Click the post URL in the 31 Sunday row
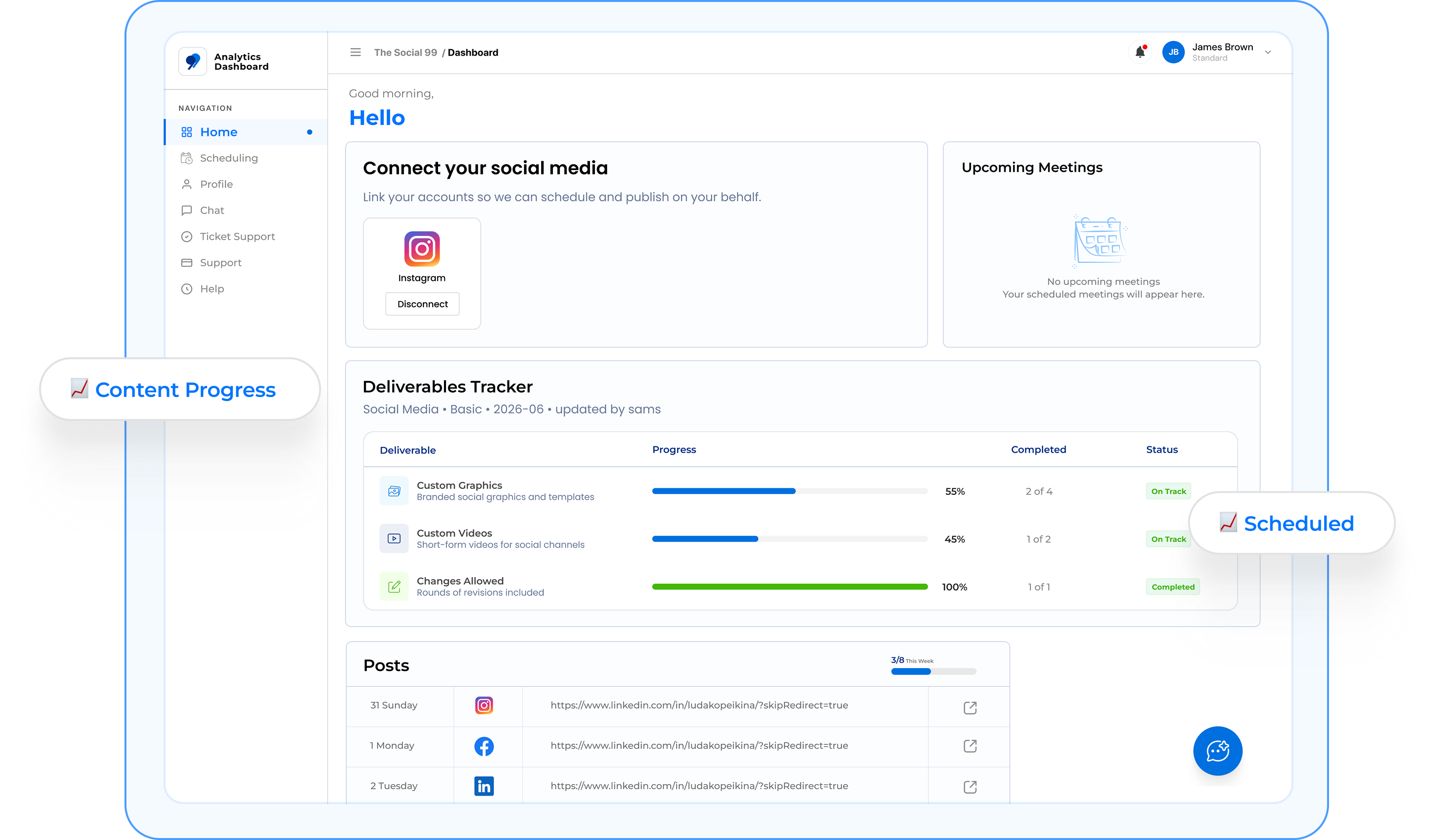The height and width of the screenshot is (840, 1435). (x=699, y=706)
